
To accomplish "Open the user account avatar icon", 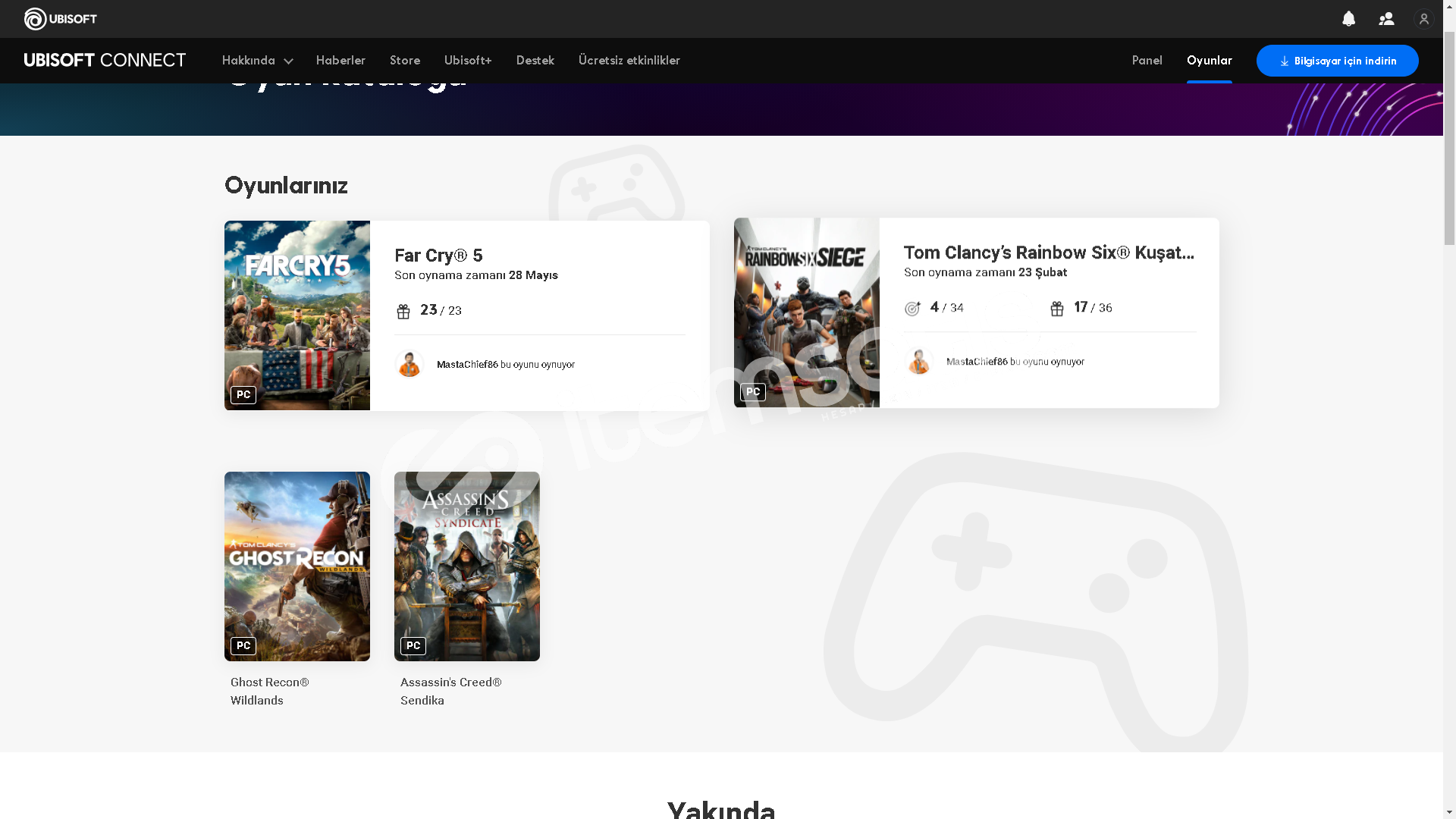I will tap(1424, 19).
